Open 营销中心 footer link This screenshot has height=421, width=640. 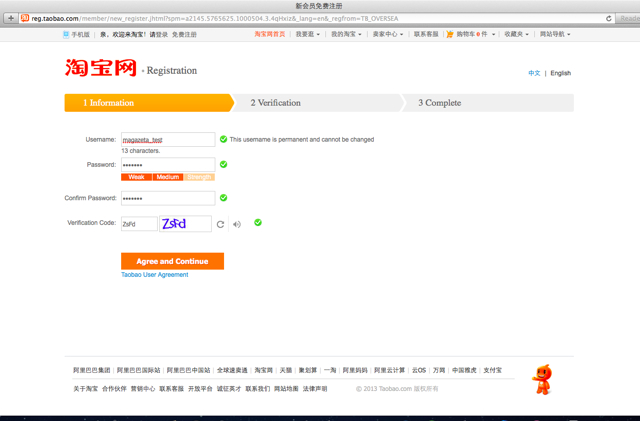tap(143, 388)
